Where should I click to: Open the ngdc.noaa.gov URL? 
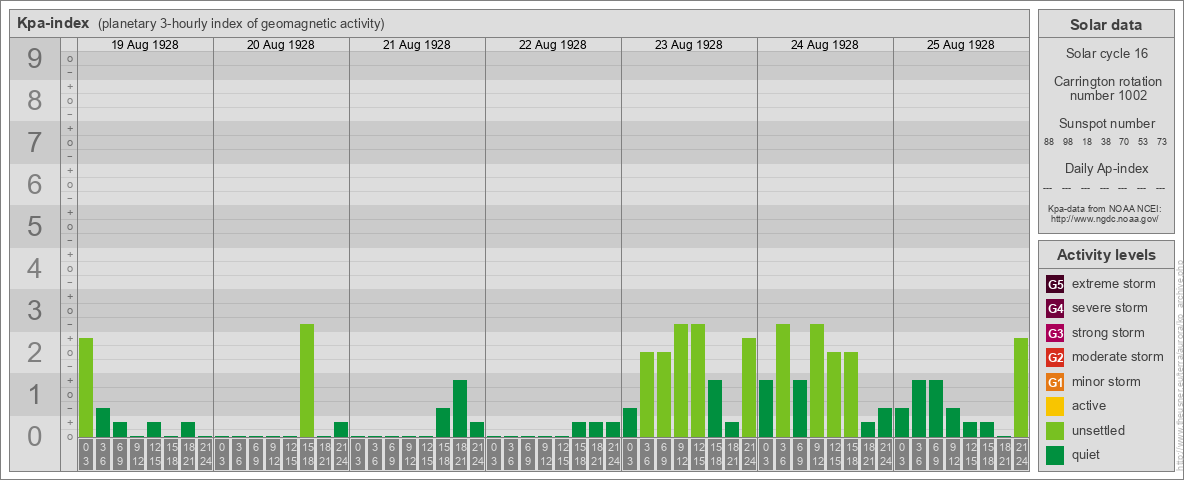[x=1105, y=218]
